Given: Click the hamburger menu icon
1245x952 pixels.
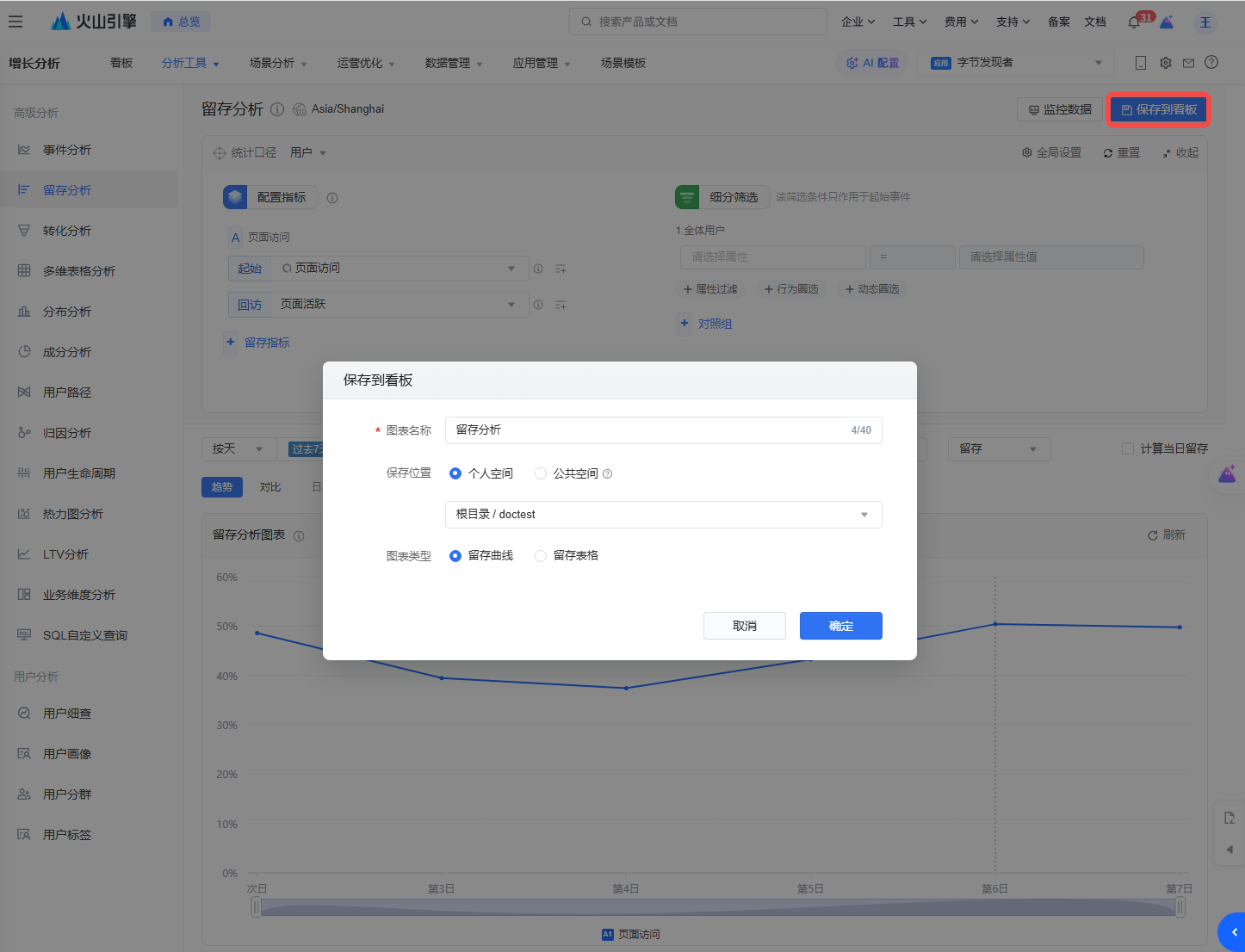Looking at the screenshot, I should tap(15, 22).
